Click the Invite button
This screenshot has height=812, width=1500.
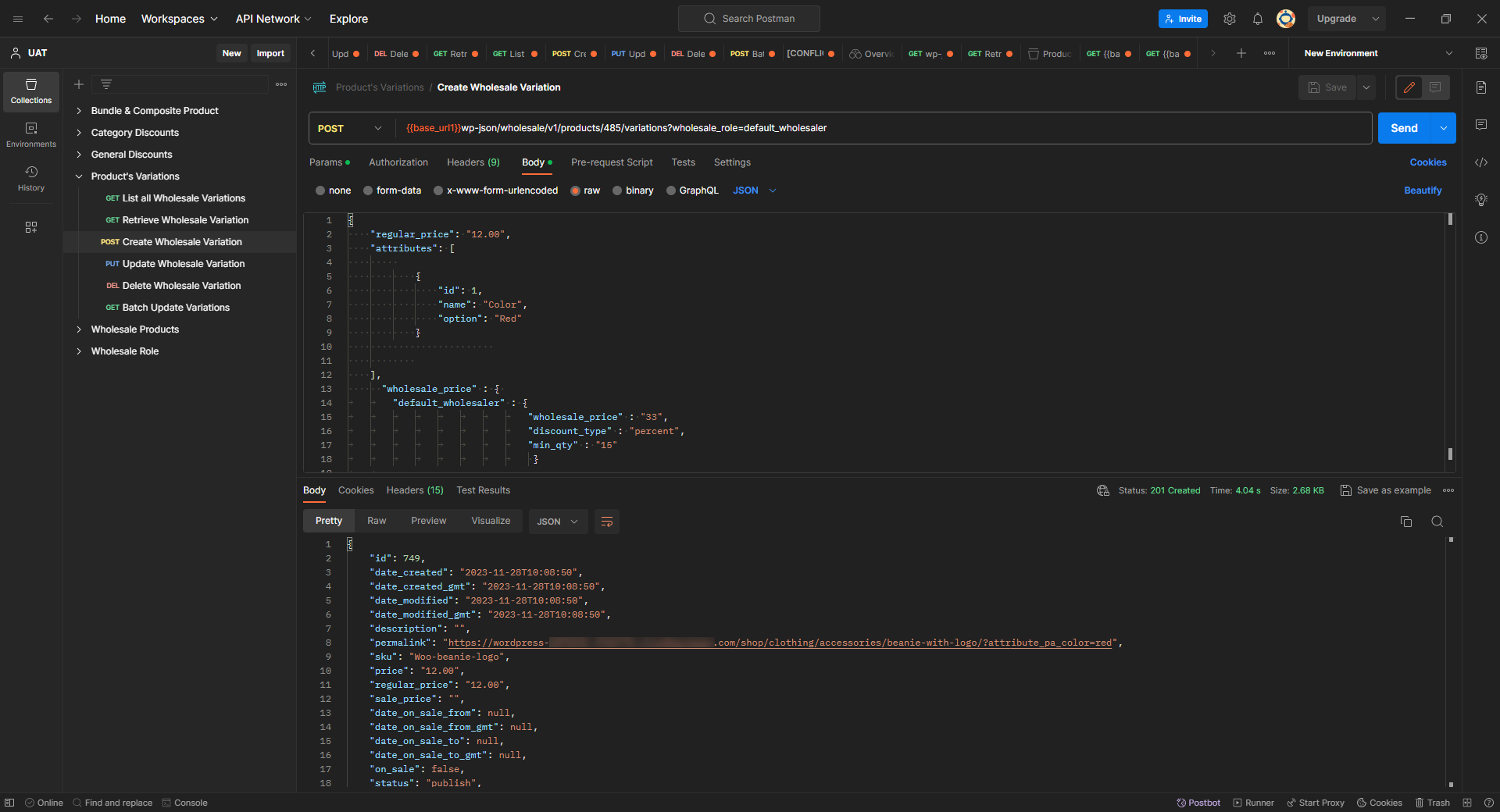1183,19
